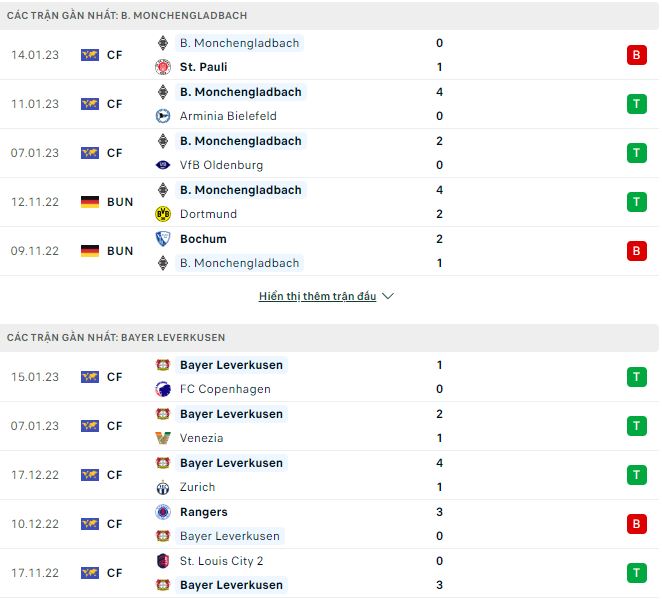Click the Arminia Bielefeld club crest
Viewport: 662px width, 599px height.
click(x=163, y=116)
